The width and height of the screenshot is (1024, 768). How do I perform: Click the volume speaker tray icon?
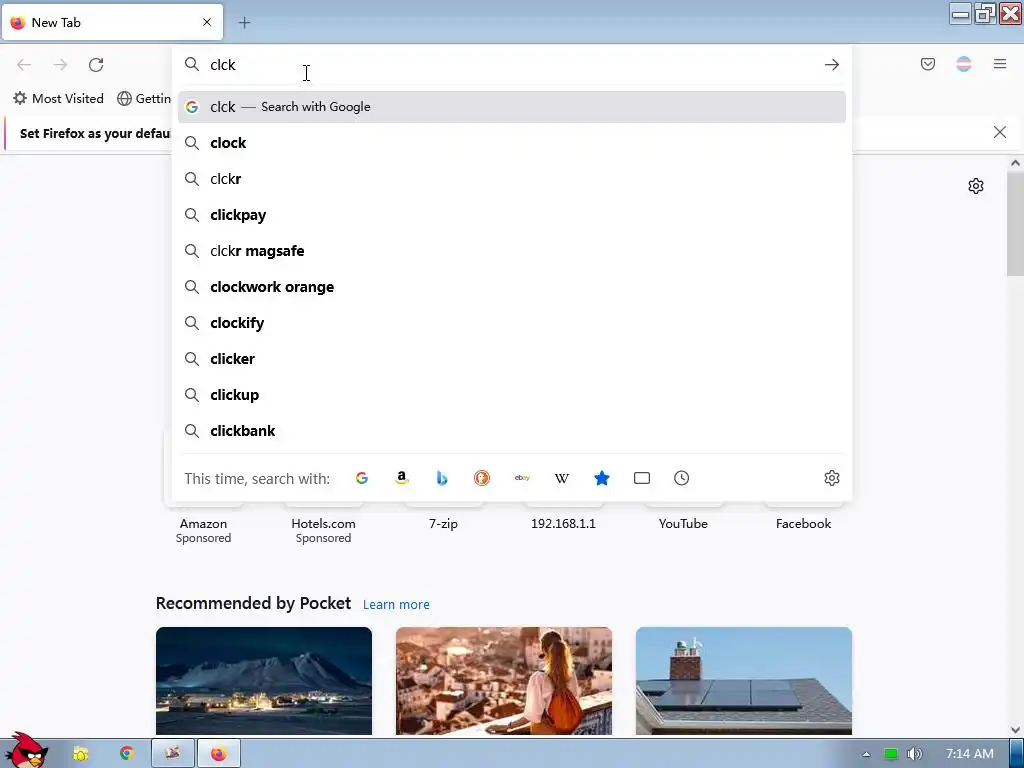[x=915, y=754]
